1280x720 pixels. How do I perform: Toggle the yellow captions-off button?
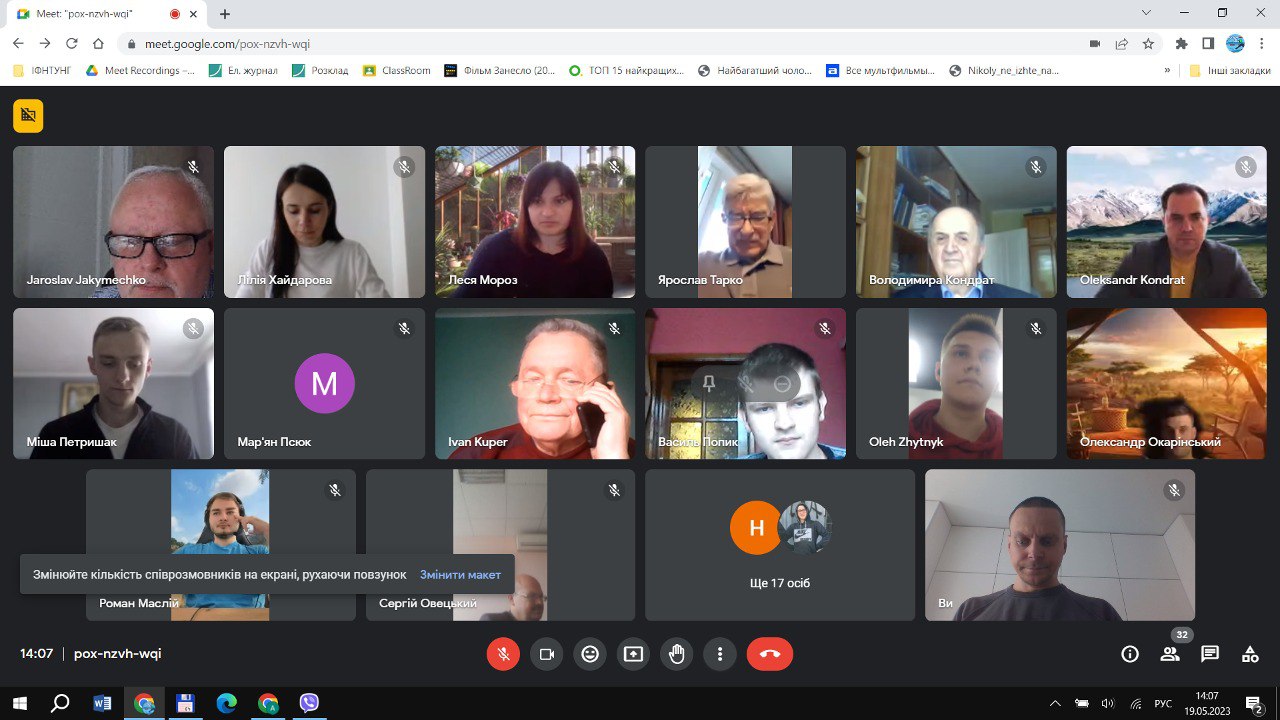pos(28,116)
